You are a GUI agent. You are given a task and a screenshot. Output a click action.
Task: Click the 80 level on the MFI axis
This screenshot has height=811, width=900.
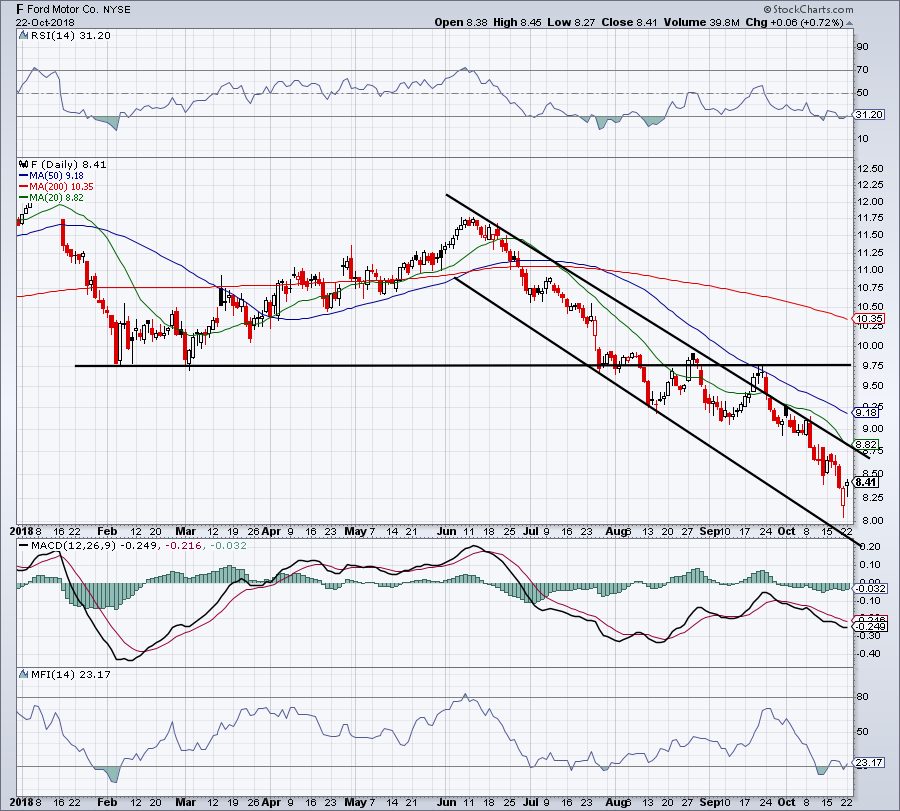862,697
